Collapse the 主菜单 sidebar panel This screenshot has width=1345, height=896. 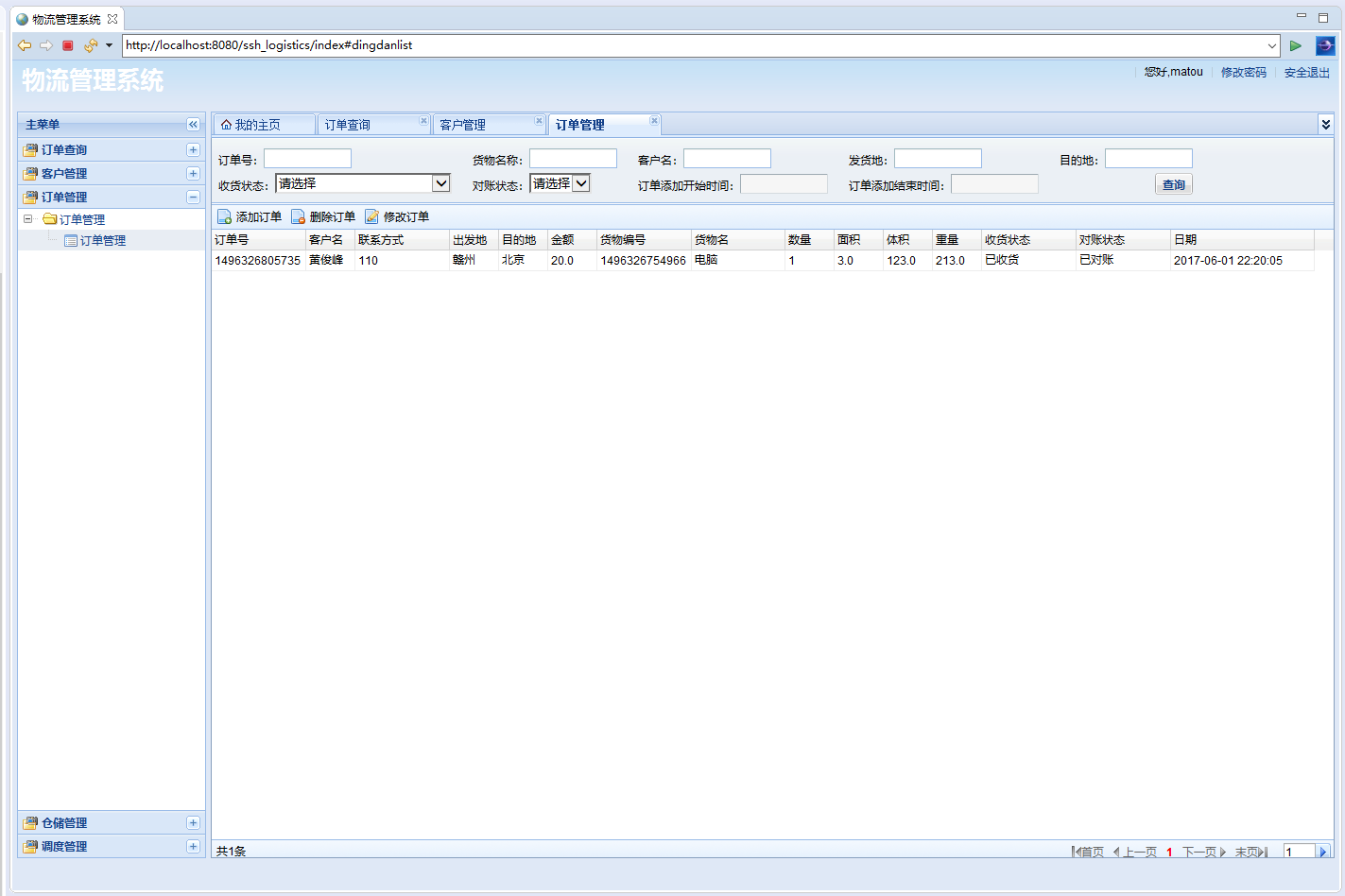click(x=193, y=125)
